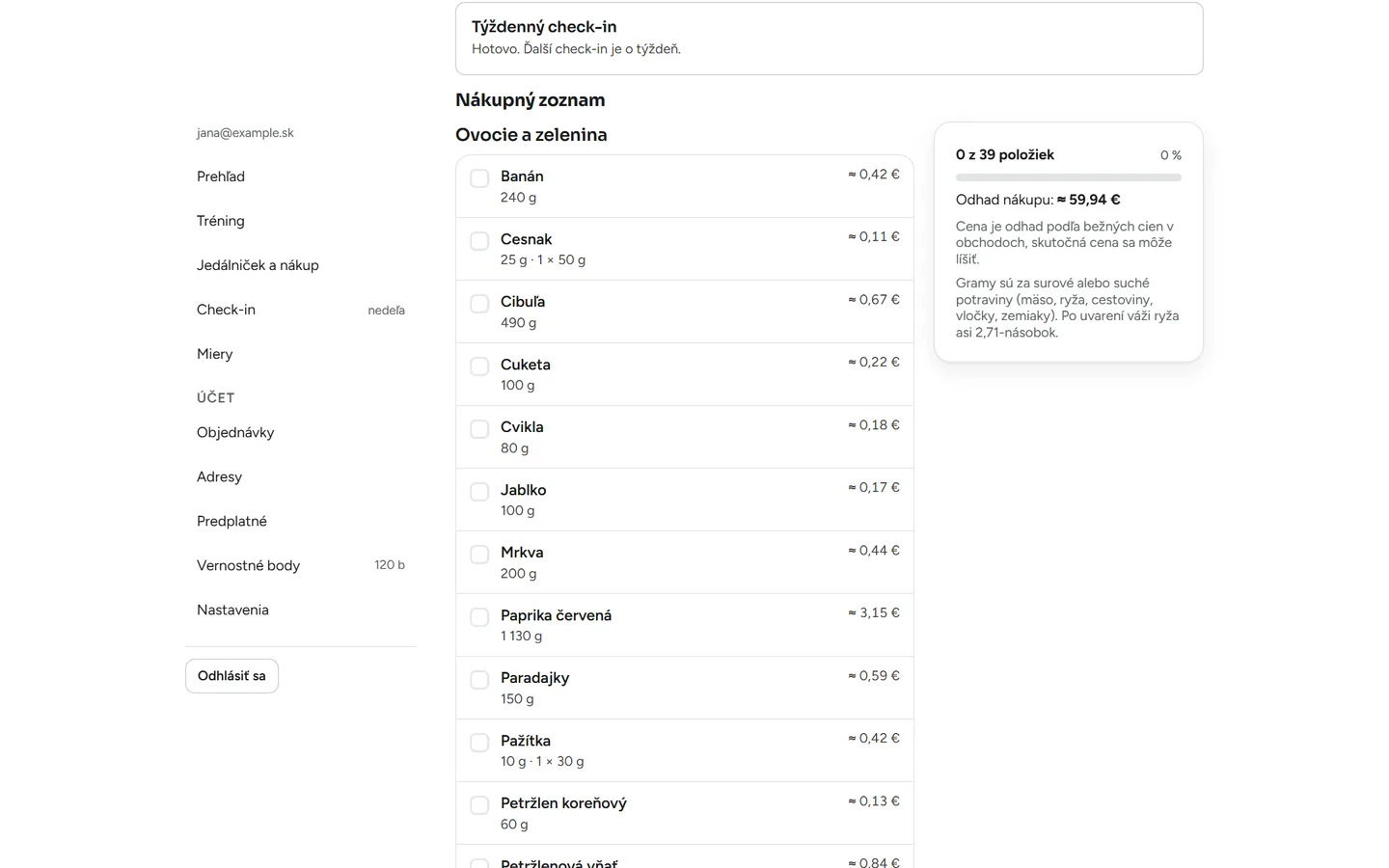1389x868 pixels.
Task: Check off Banán in the shopping list
Action: pyautogui.click(x=479, y=178)
